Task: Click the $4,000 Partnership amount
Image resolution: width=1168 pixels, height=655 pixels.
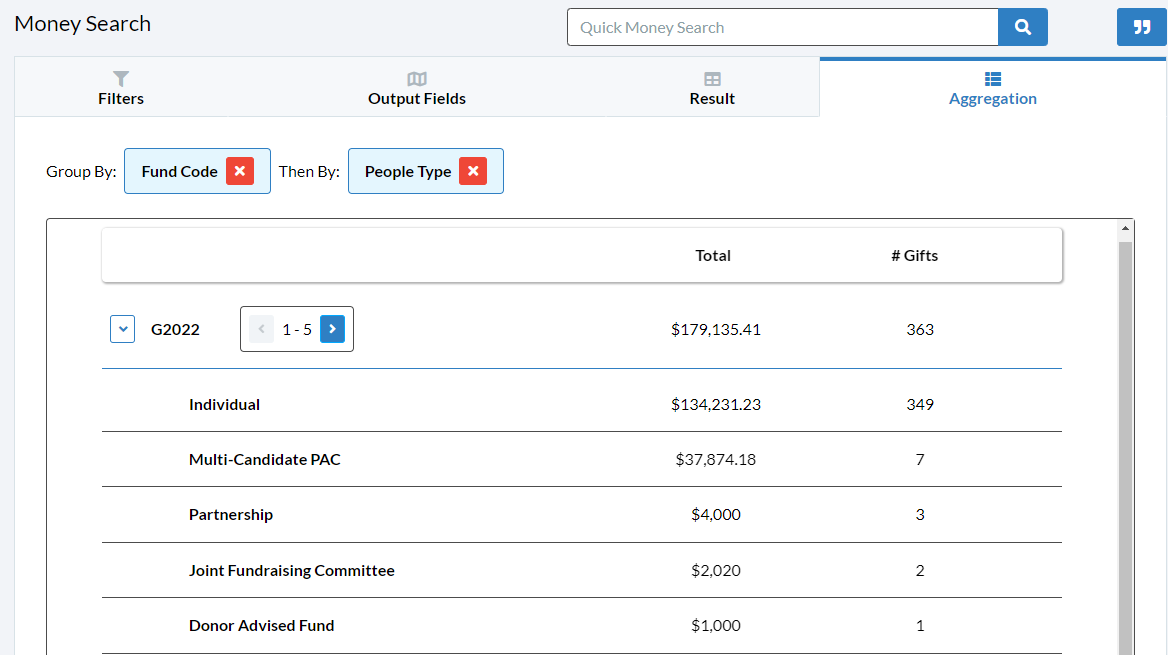Action: (x=716, y=515)
